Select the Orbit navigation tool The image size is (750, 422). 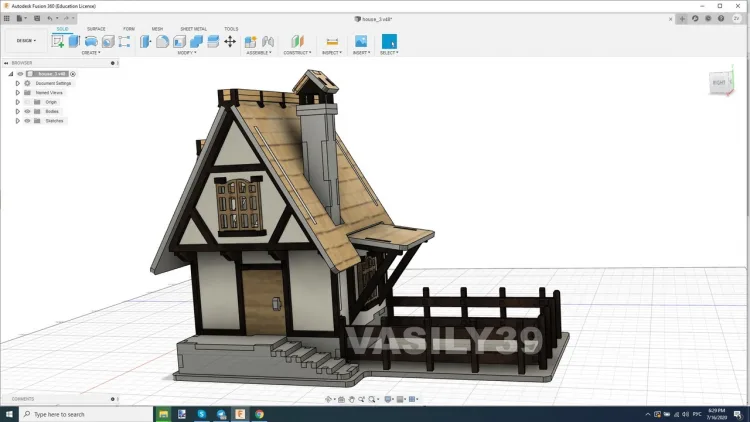click(x=329, y=399)
